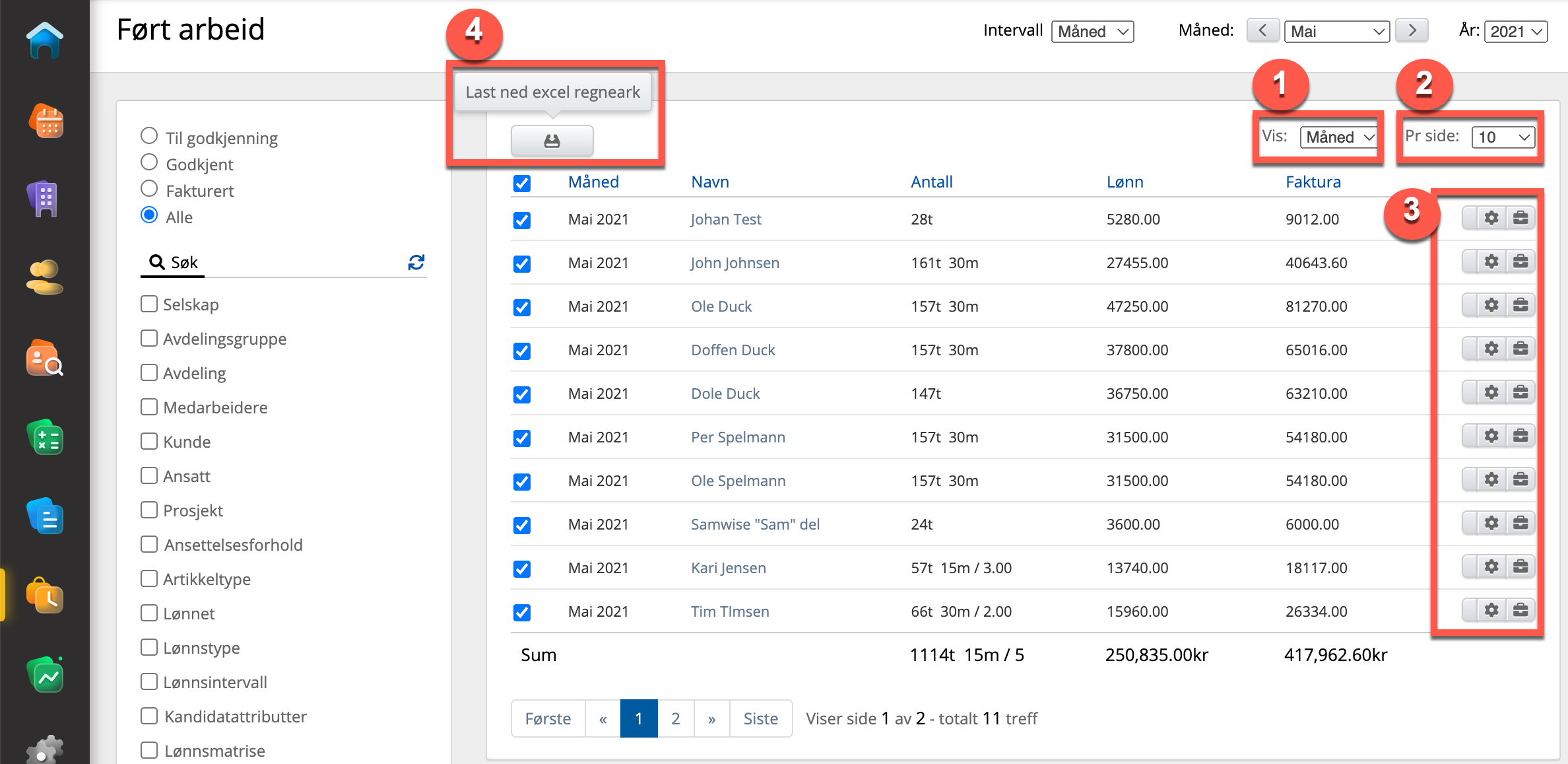Screen dimensions: 1568x764
Task: Open the purple building sidebar icon
Action: 45,199
